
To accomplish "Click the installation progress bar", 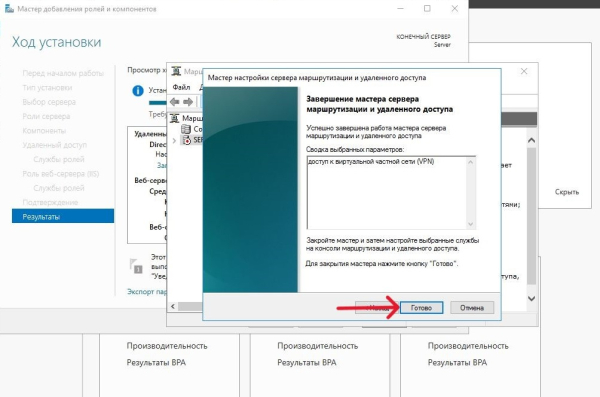I will (x=158, y=103).
